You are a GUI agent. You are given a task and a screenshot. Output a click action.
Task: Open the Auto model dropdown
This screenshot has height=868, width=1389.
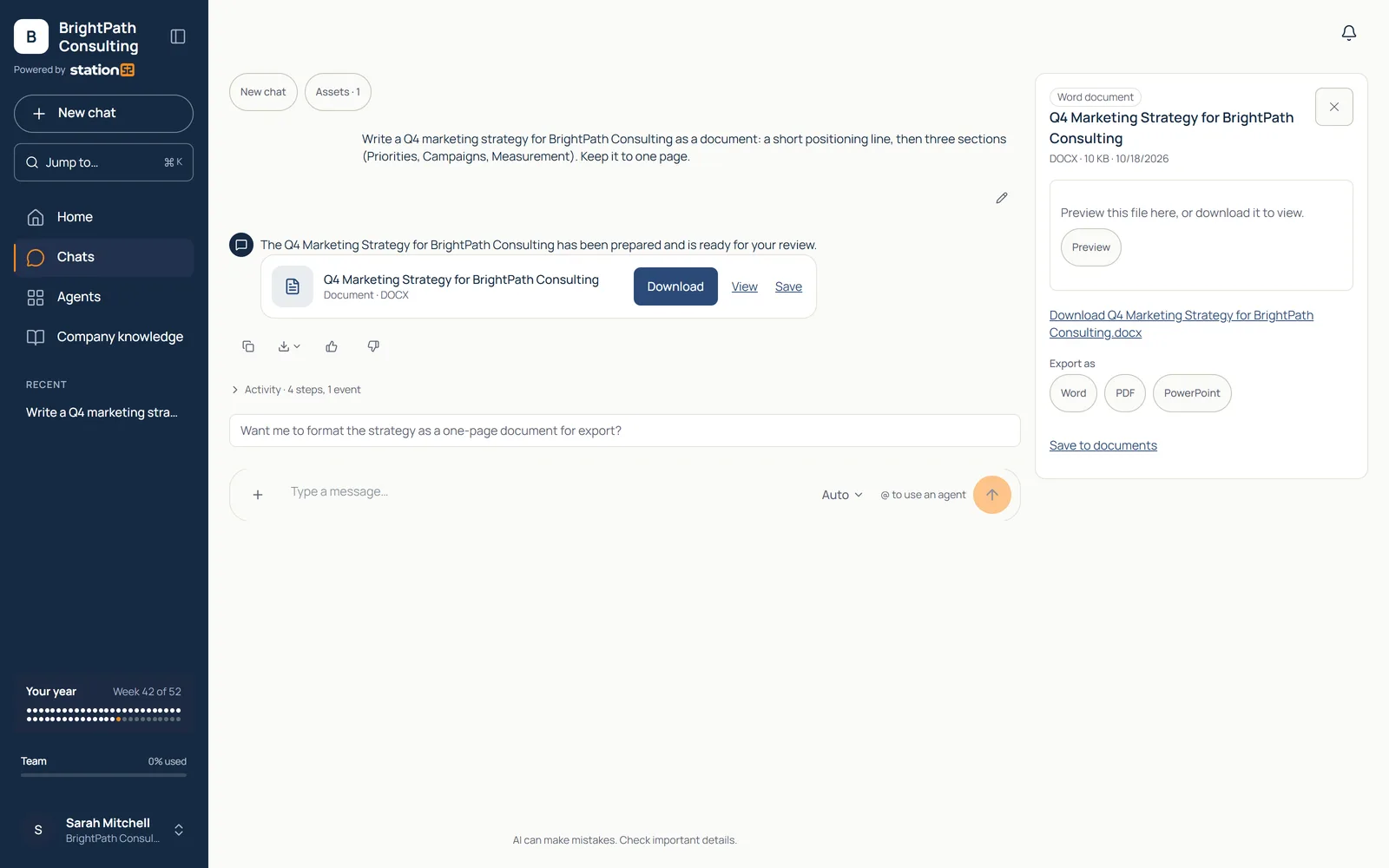[841, 495]
